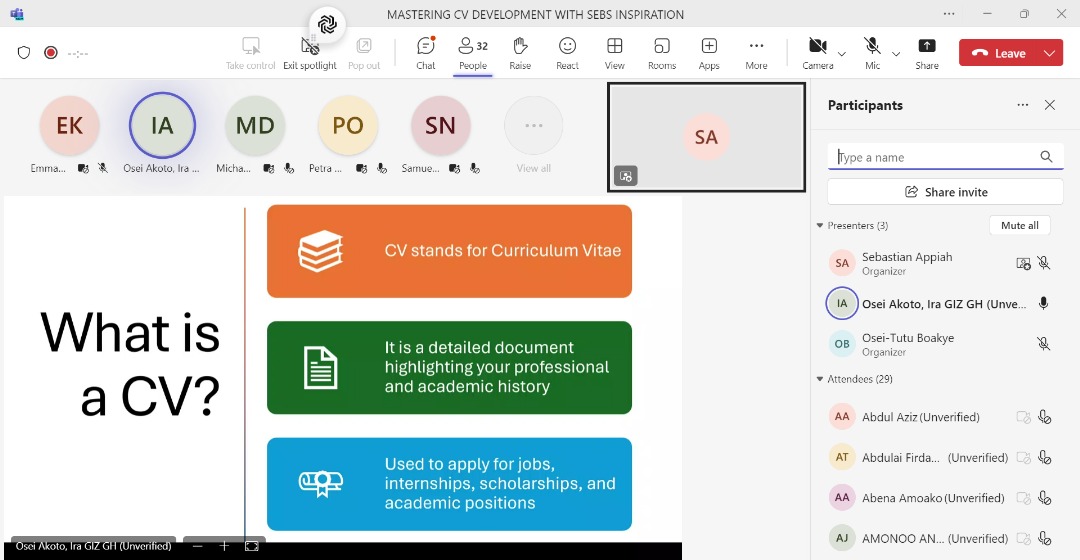
Task: Open the Chat panel
Action: coord(426,52)
